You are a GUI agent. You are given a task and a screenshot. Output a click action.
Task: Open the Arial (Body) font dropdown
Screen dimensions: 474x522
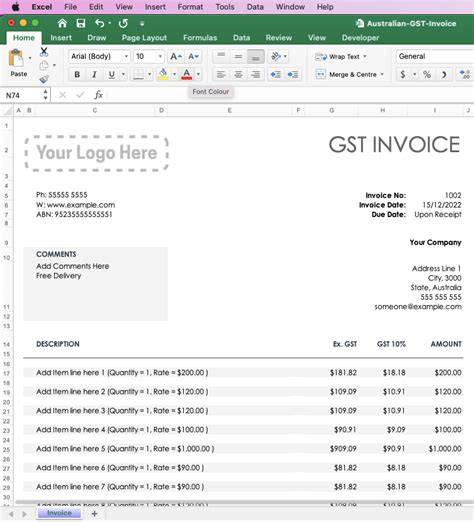point(99,56)
